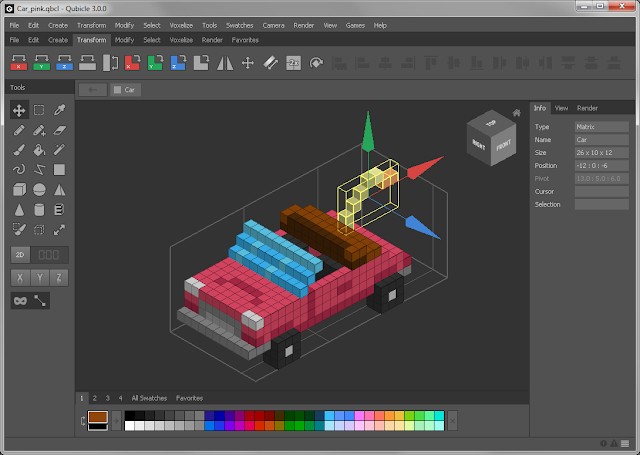Open the Voxelize menu in top menu bar

(181, 25)
